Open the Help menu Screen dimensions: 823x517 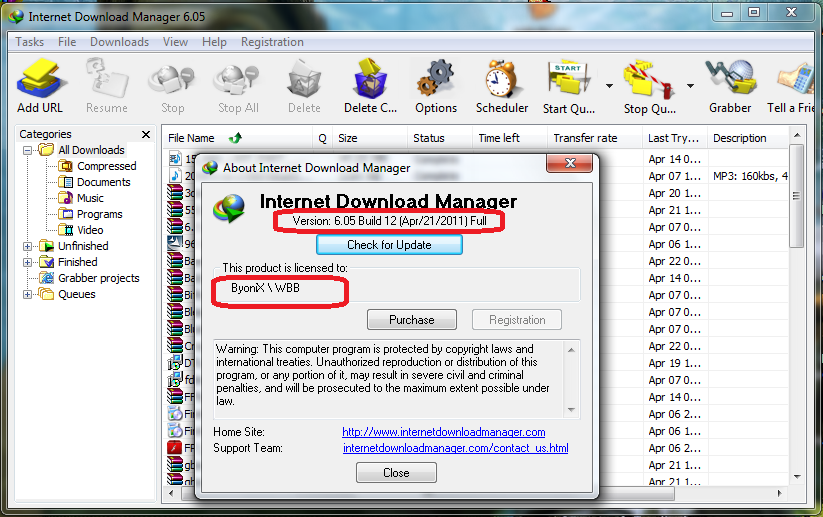[x=214, y=42]
